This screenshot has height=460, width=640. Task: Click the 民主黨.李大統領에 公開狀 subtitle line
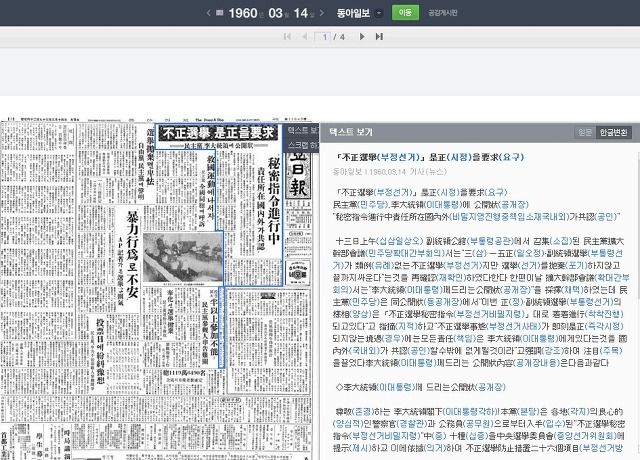431,204
